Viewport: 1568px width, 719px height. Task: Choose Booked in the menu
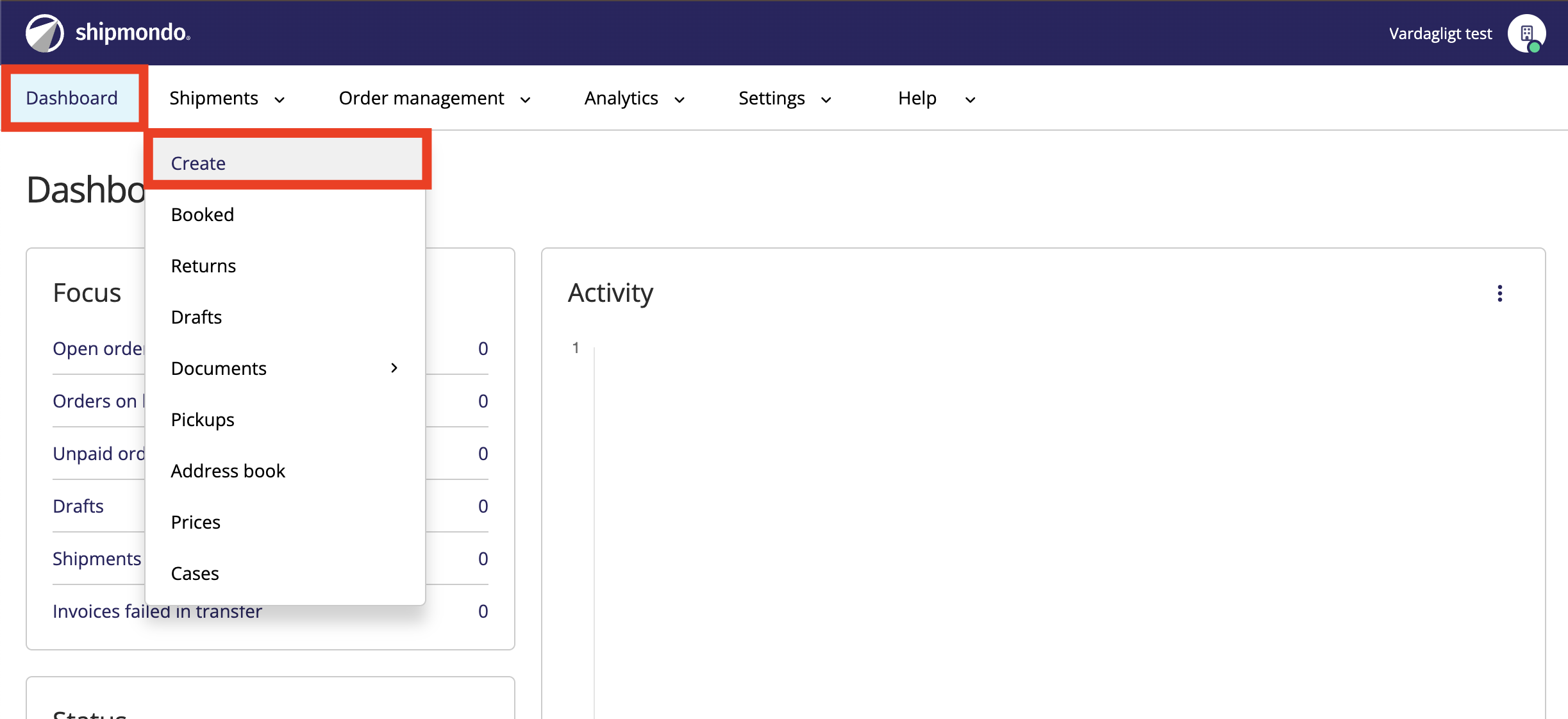tap(202, 215)
